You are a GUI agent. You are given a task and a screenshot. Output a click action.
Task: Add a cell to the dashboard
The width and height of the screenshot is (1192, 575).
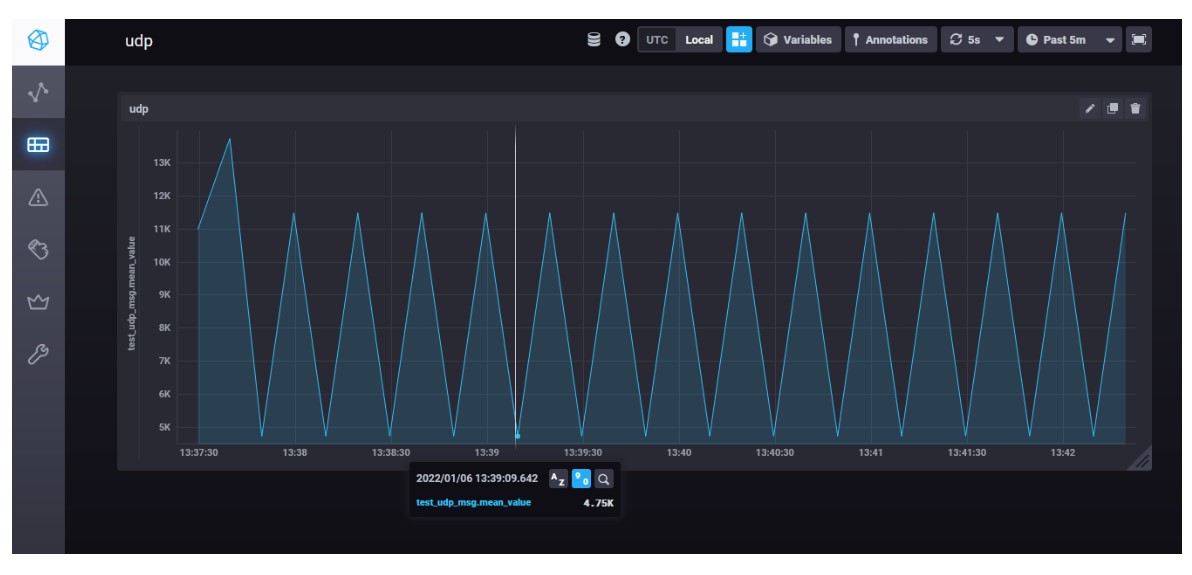pos(739,40)
